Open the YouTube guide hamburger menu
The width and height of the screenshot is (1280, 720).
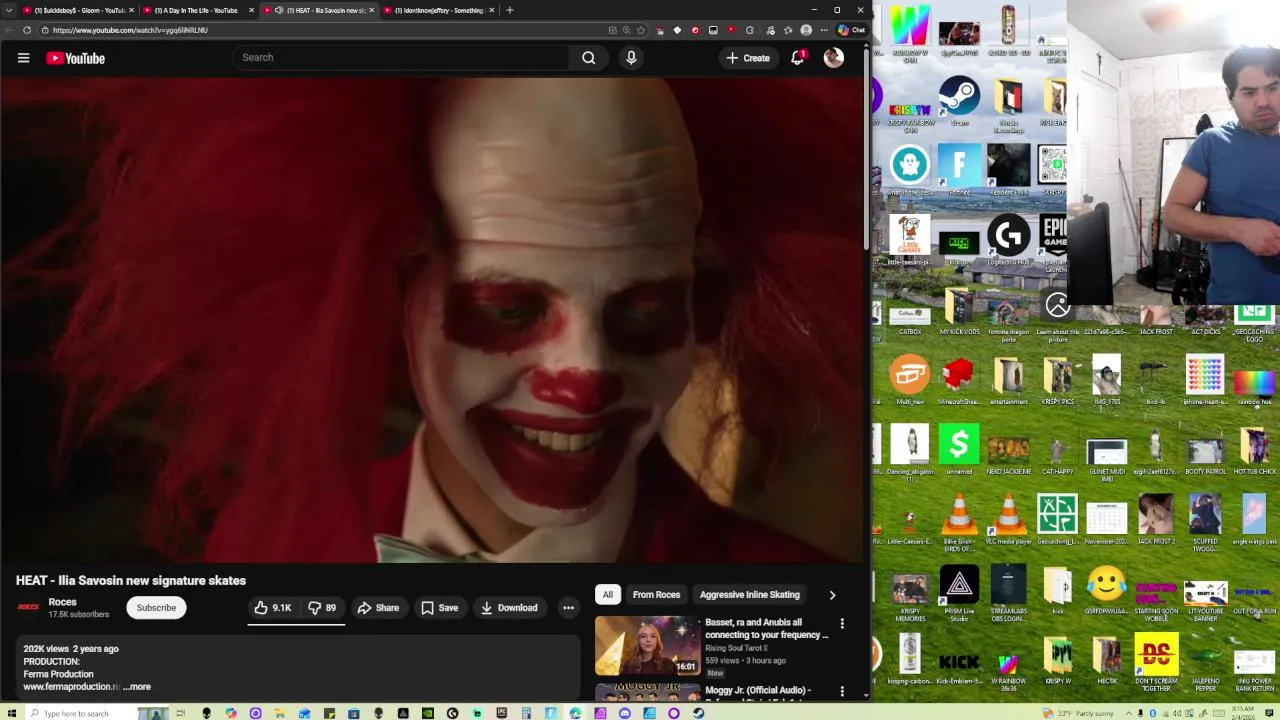click(x=23, y=58)
